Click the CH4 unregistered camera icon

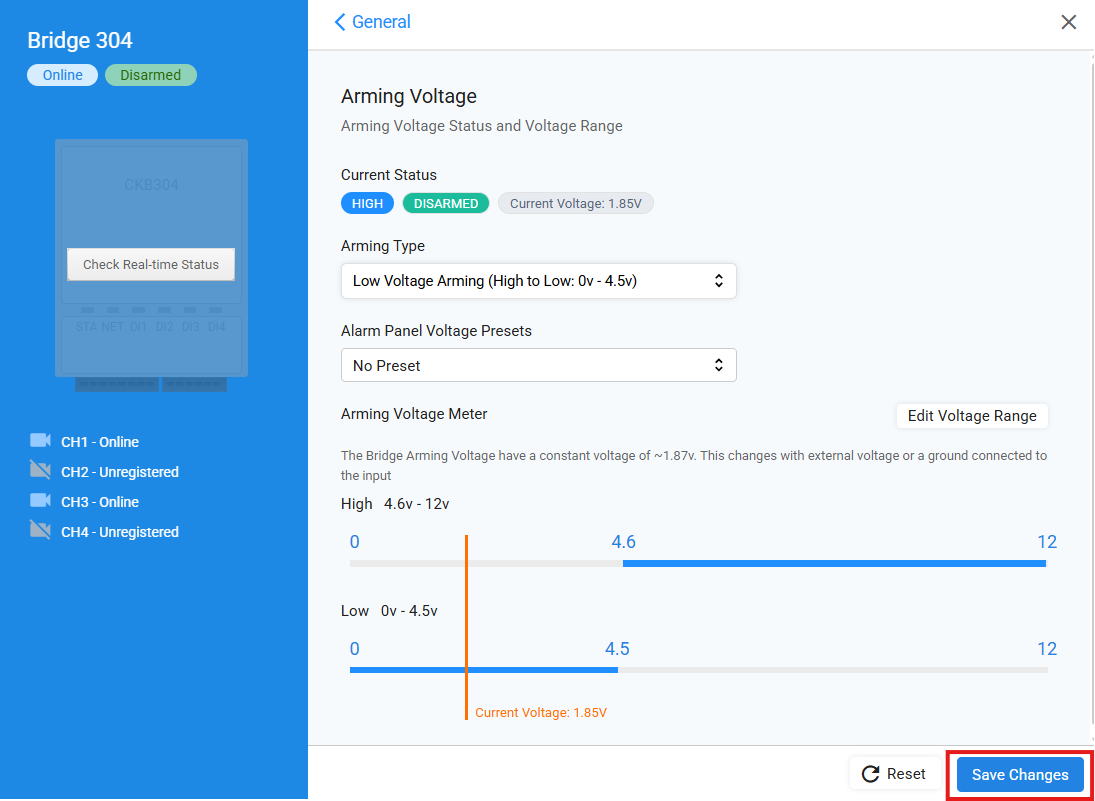pos(40,531)
